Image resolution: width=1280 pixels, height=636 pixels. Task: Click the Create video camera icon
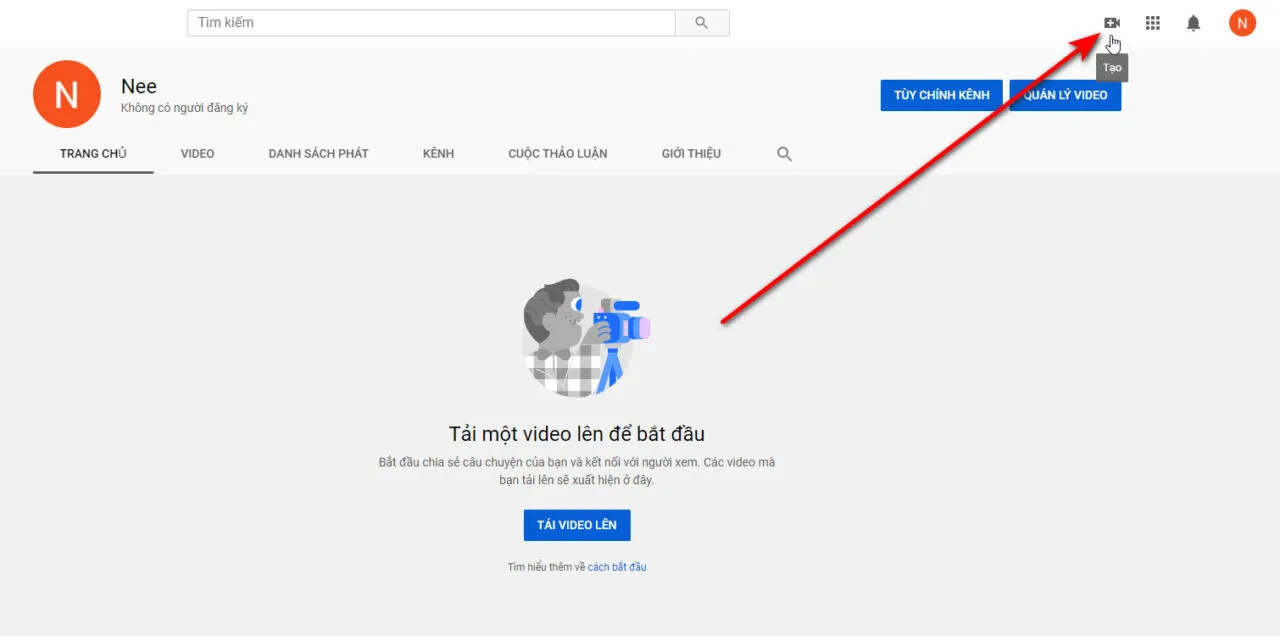(1111, 22)
